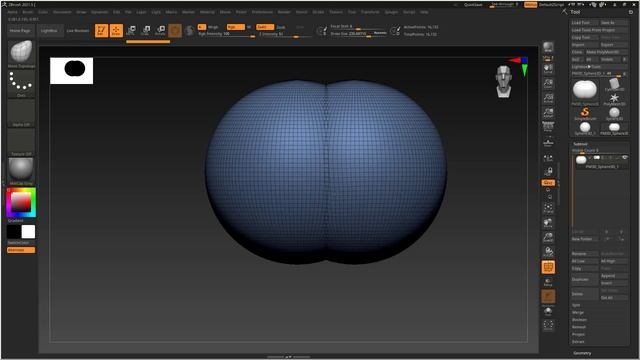The image size is (640, 360).
Task: Click the Zoom document icon
Action: pyautogui.click(x=548, y=84)
